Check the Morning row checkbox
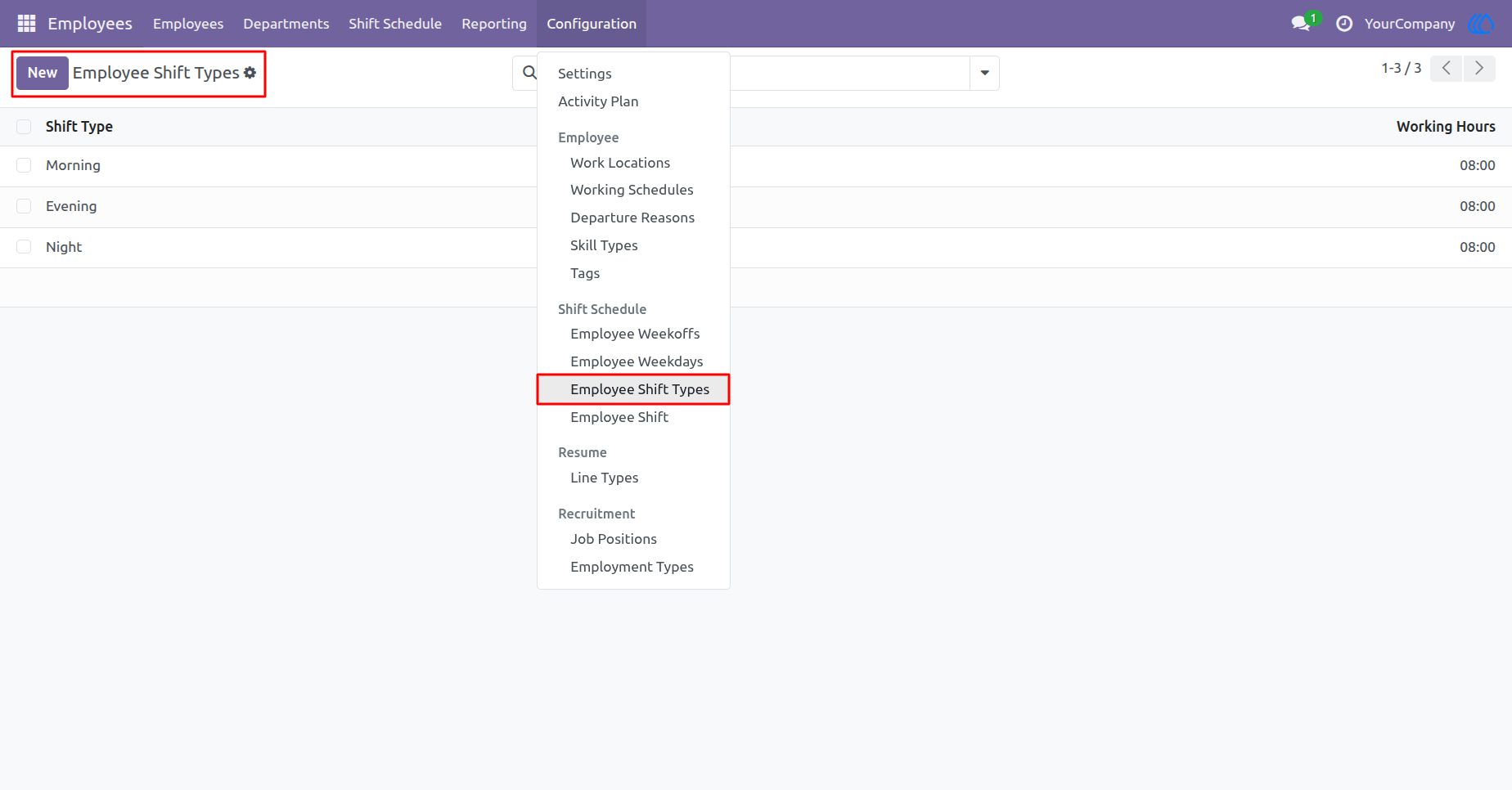 tap(24, 165)
